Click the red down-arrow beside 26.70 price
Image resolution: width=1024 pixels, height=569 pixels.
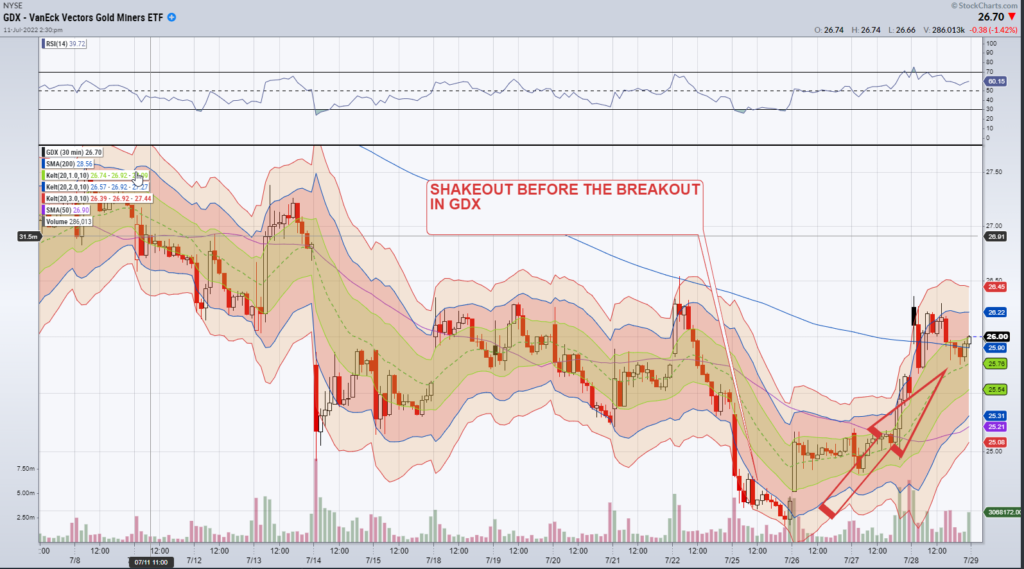(1012, 17)
